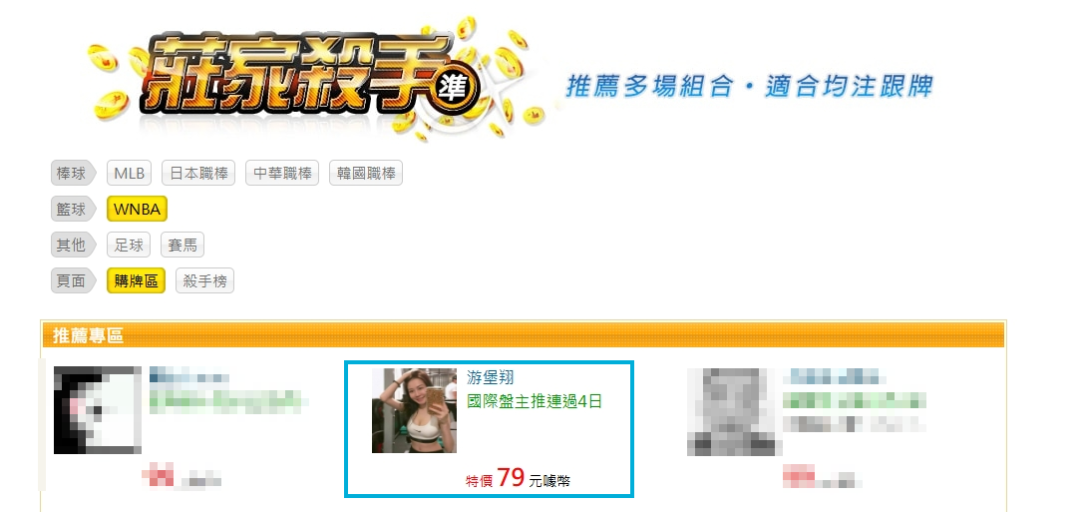Click the 籃球 category label
This screenshot has height=512, width=1080.
72,209
